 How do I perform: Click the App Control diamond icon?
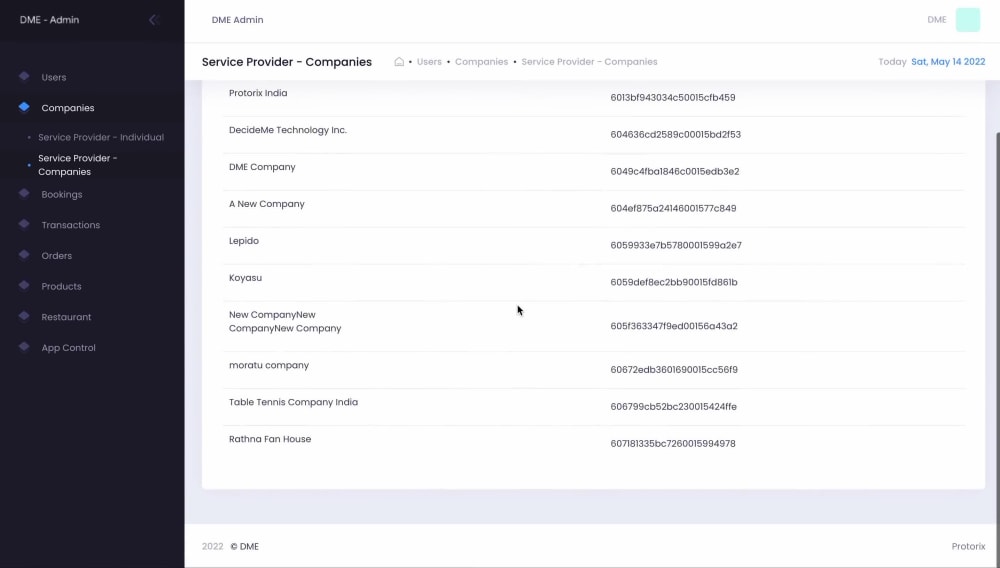click(24, 347)
